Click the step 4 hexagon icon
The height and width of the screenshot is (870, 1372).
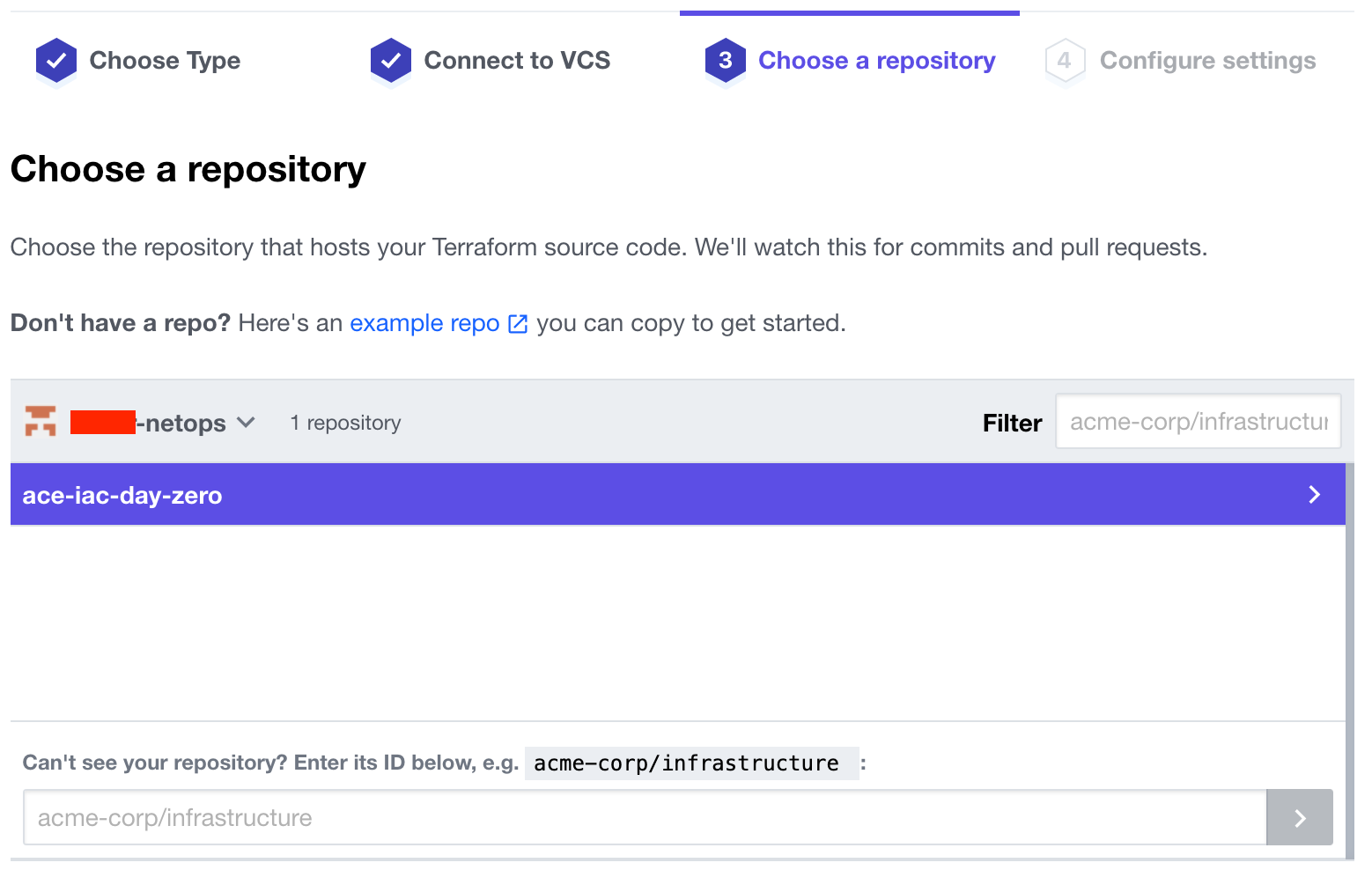(x=1065, y=61)
